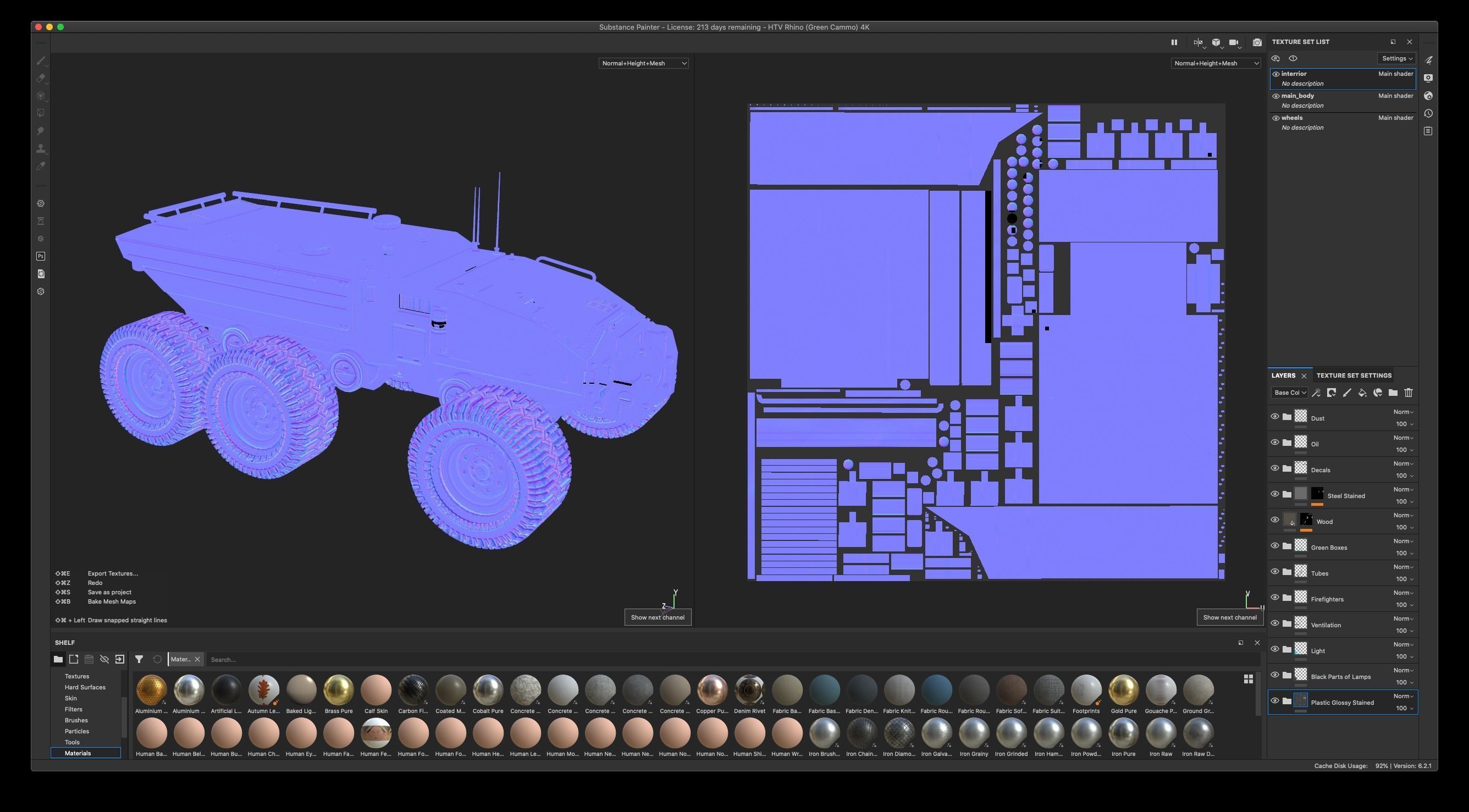
Task: Pick the Gold Pure material
Action: [x=1123, y=693]
